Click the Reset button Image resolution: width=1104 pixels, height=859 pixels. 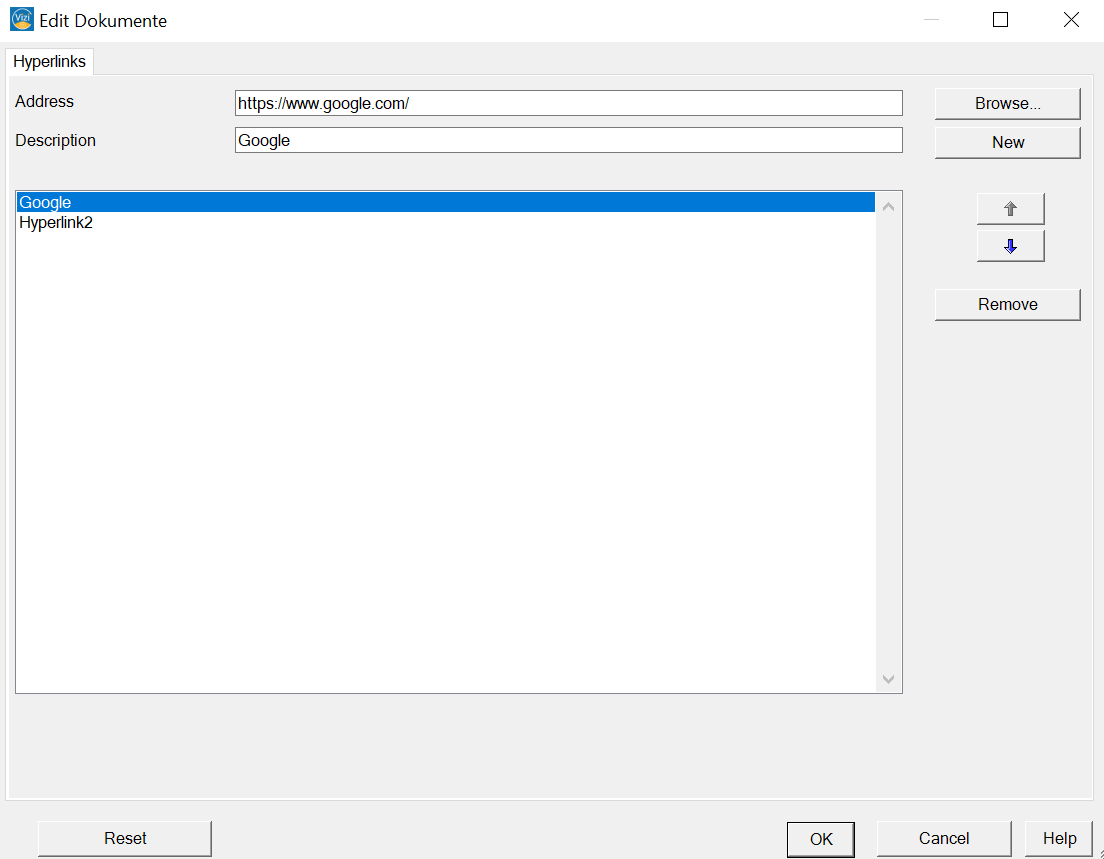click(x=125, y=838)
